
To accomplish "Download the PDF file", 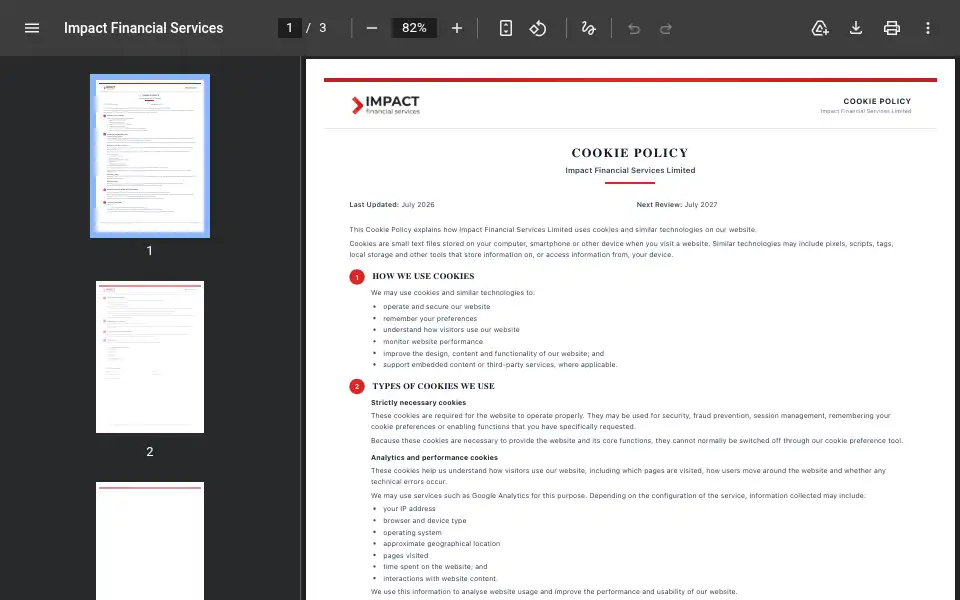I will coord(856,28).
